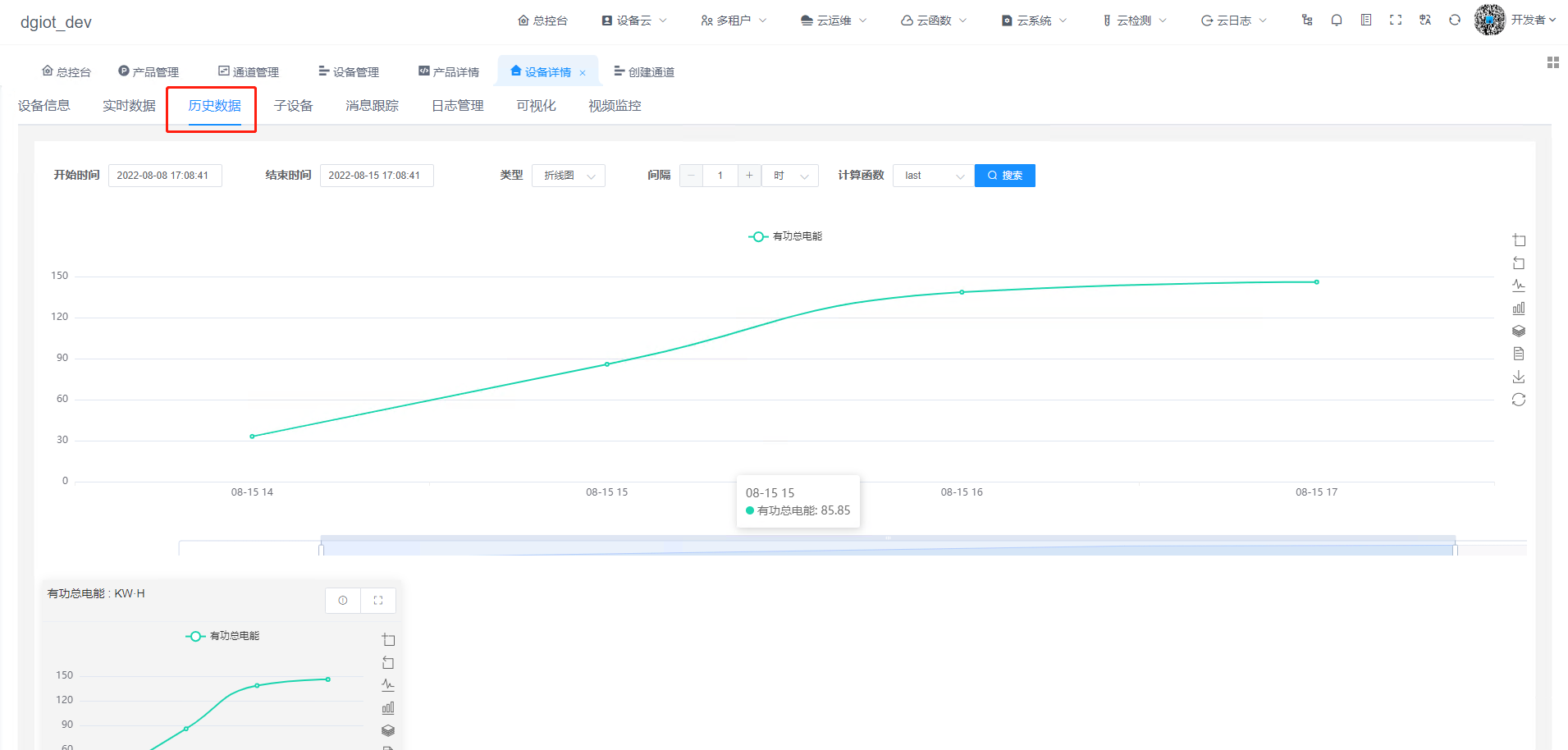This screenshot has height=750, width=1568.
Task: Click the area zoom icon in small chart card
Action: (x=388, y=640)
